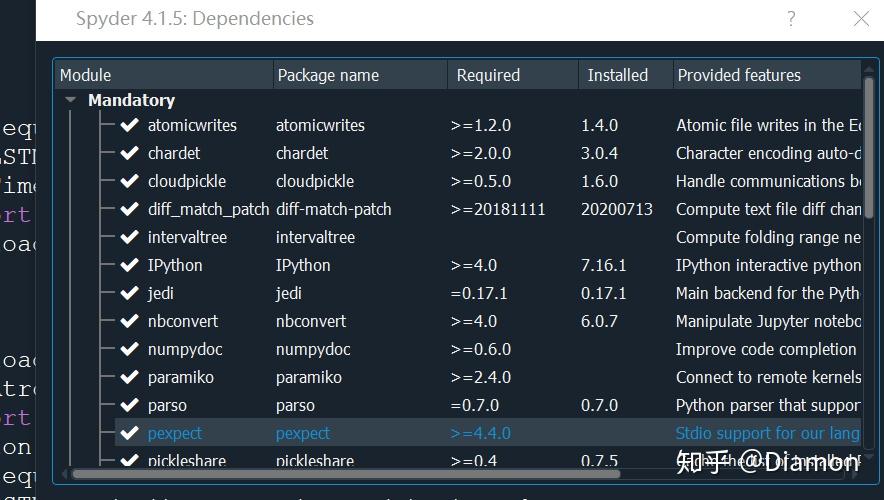Viewport: 884px width, 500px height.
Task: Sort by the Package name column header
Action: coord(360,75)
